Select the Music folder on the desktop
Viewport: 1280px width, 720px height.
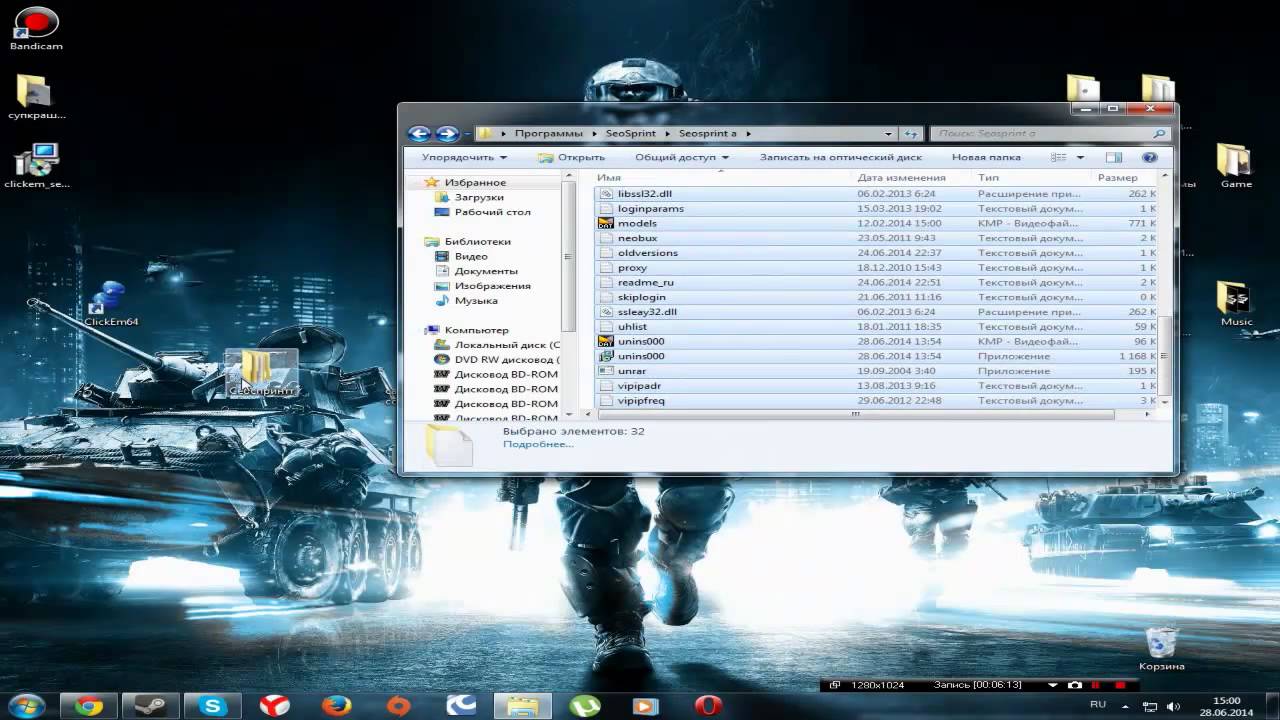(x=1236, y=304)
